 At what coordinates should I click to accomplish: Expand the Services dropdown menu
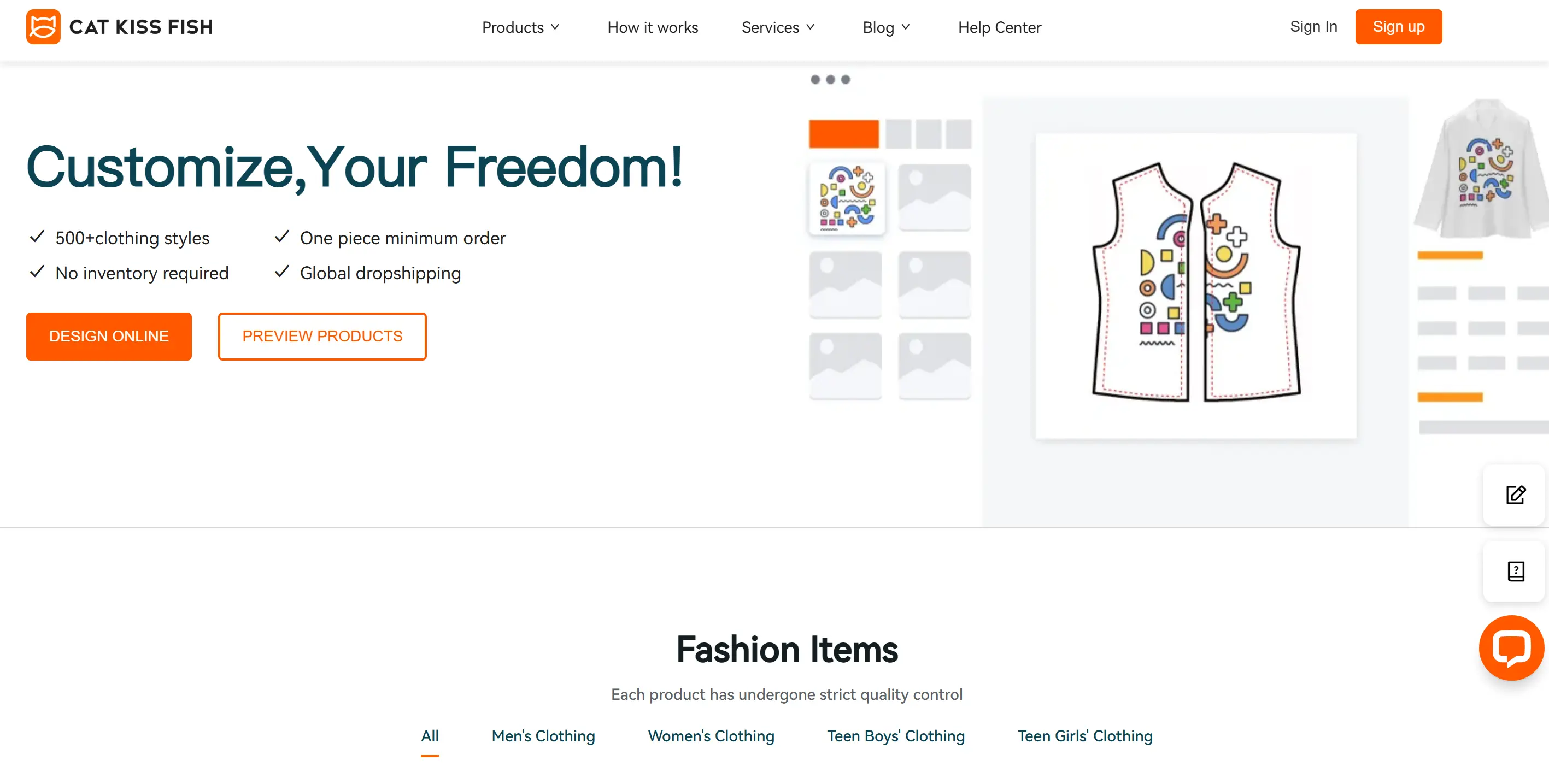[x=780, y=27]
